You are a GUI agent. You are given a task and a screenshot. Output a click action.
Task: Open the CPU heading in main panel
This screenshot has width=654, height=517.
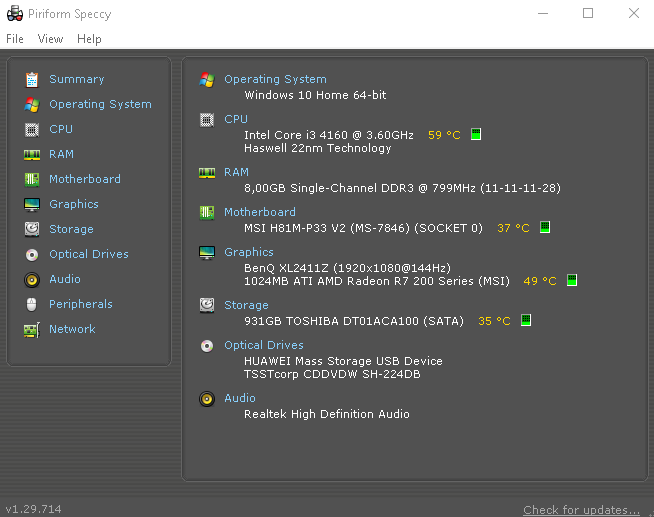click(236, 119)
